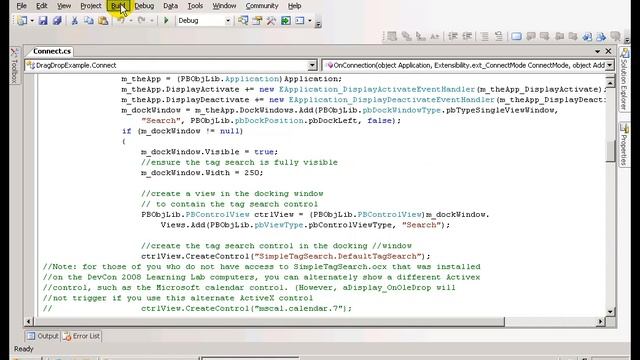
Task: Click the Paste clipboard icon
Action: pyautogui.click(x=103, y=20)
